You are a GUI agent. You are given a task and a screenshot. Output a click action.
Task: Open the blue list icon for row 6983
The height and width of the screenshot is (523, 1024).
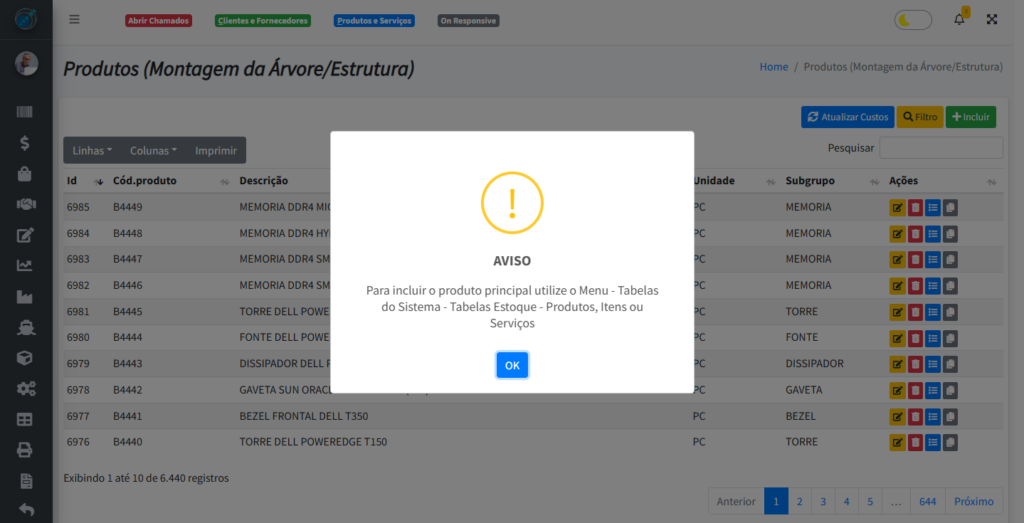coord(933,260)
